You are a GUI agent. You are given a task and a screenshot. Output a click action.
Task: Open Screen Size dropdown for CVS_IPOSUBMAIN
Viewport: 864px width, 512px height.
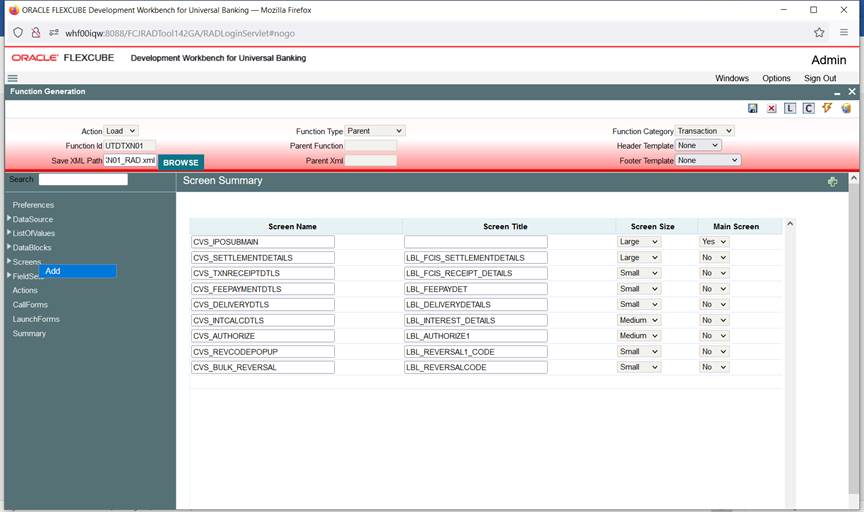coord(639,242)
